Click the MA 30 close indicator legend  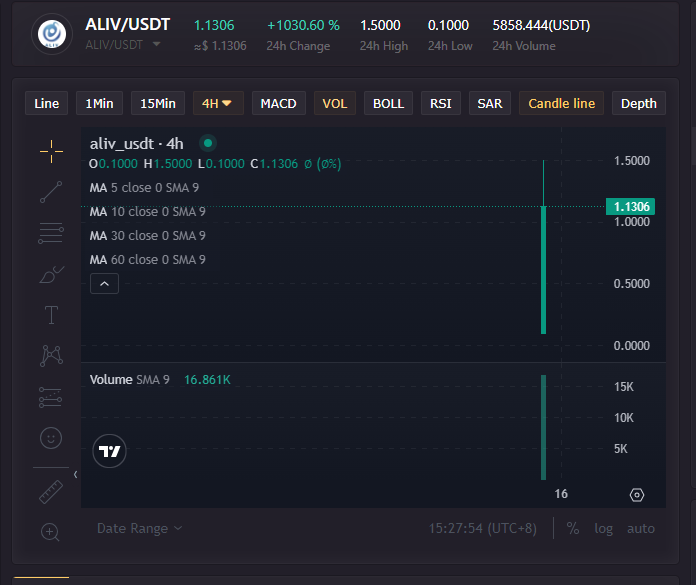pyautogui.click(x=147, y=236)
